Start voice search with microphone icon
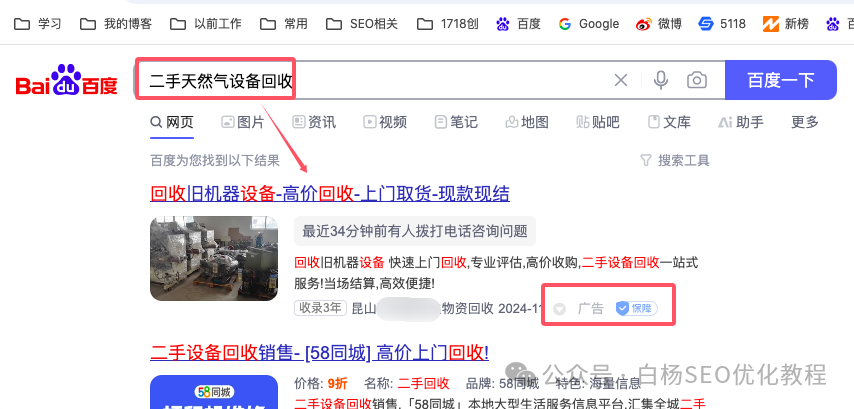The height and width of the screenshot is (409, 854). point(661,81)
